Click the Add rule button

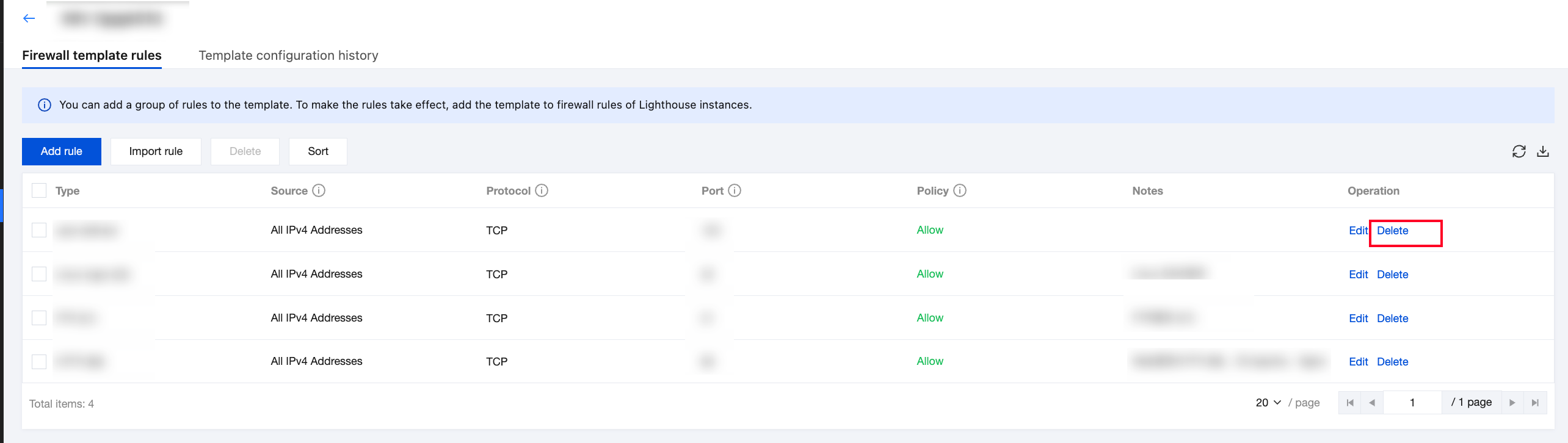click(62, 151)
